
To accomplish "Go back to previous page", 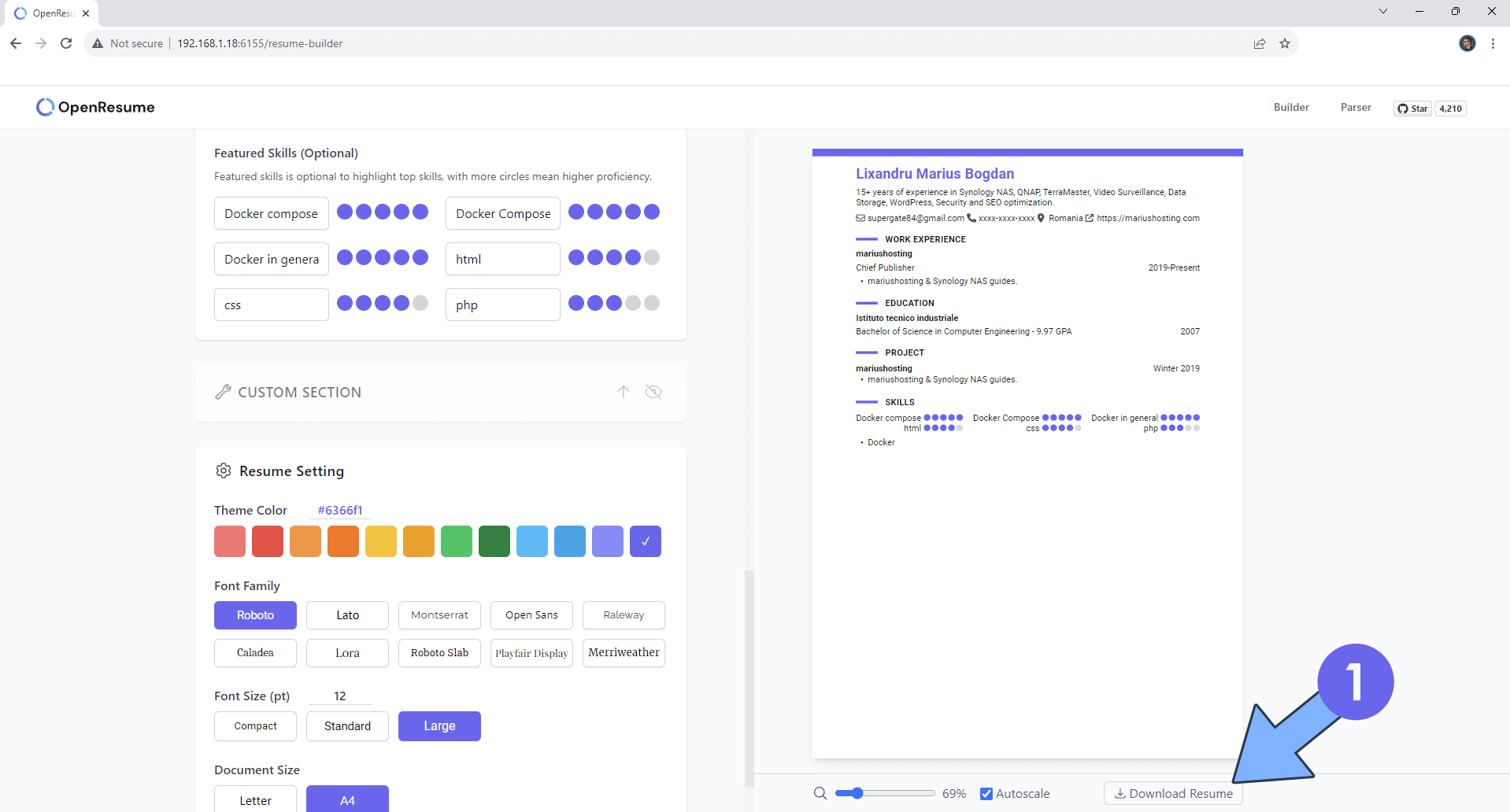I will tap(16, 43).
